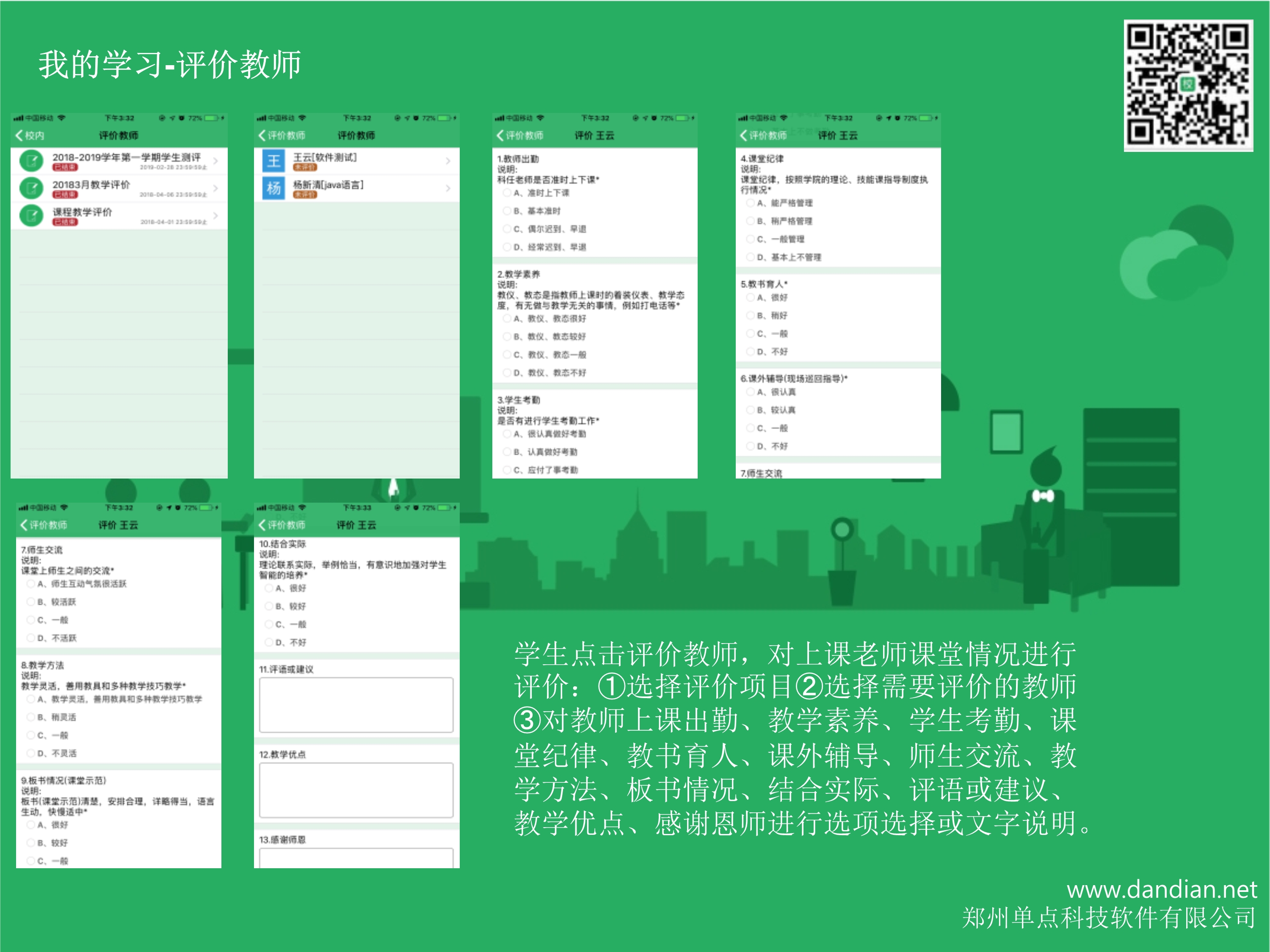Open the 杨新清[java语言] teacher row
1270x952 pixels.
(356, 188)
